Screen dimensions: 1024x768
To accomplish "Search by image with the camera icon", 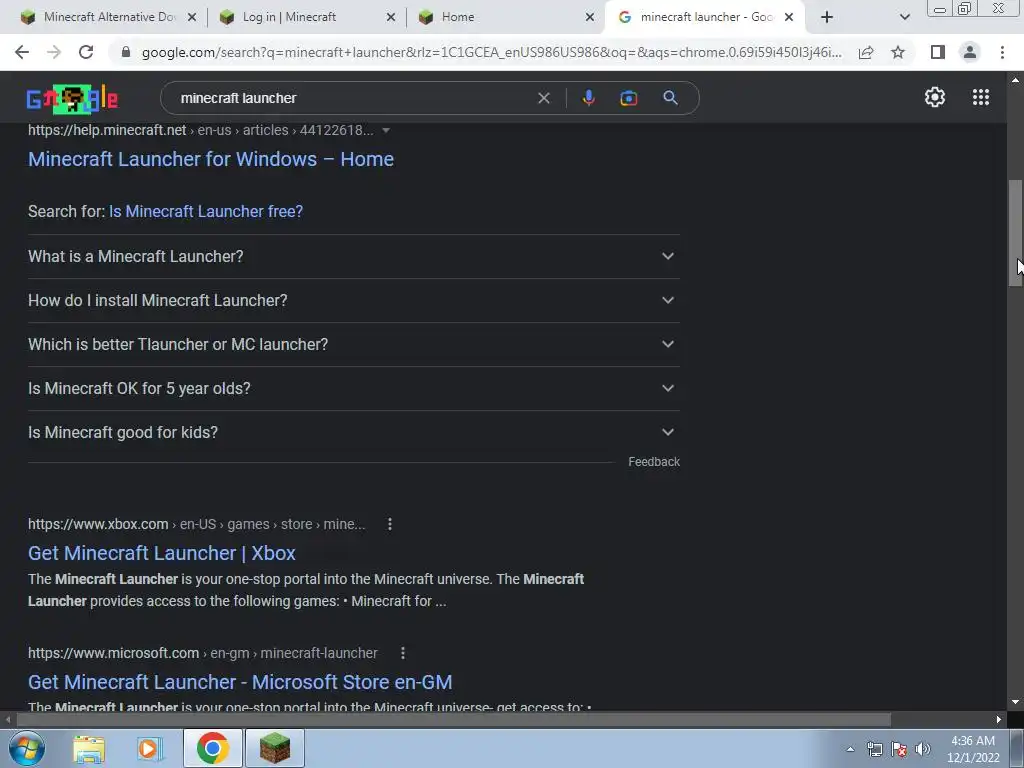I will coord(628,98).
